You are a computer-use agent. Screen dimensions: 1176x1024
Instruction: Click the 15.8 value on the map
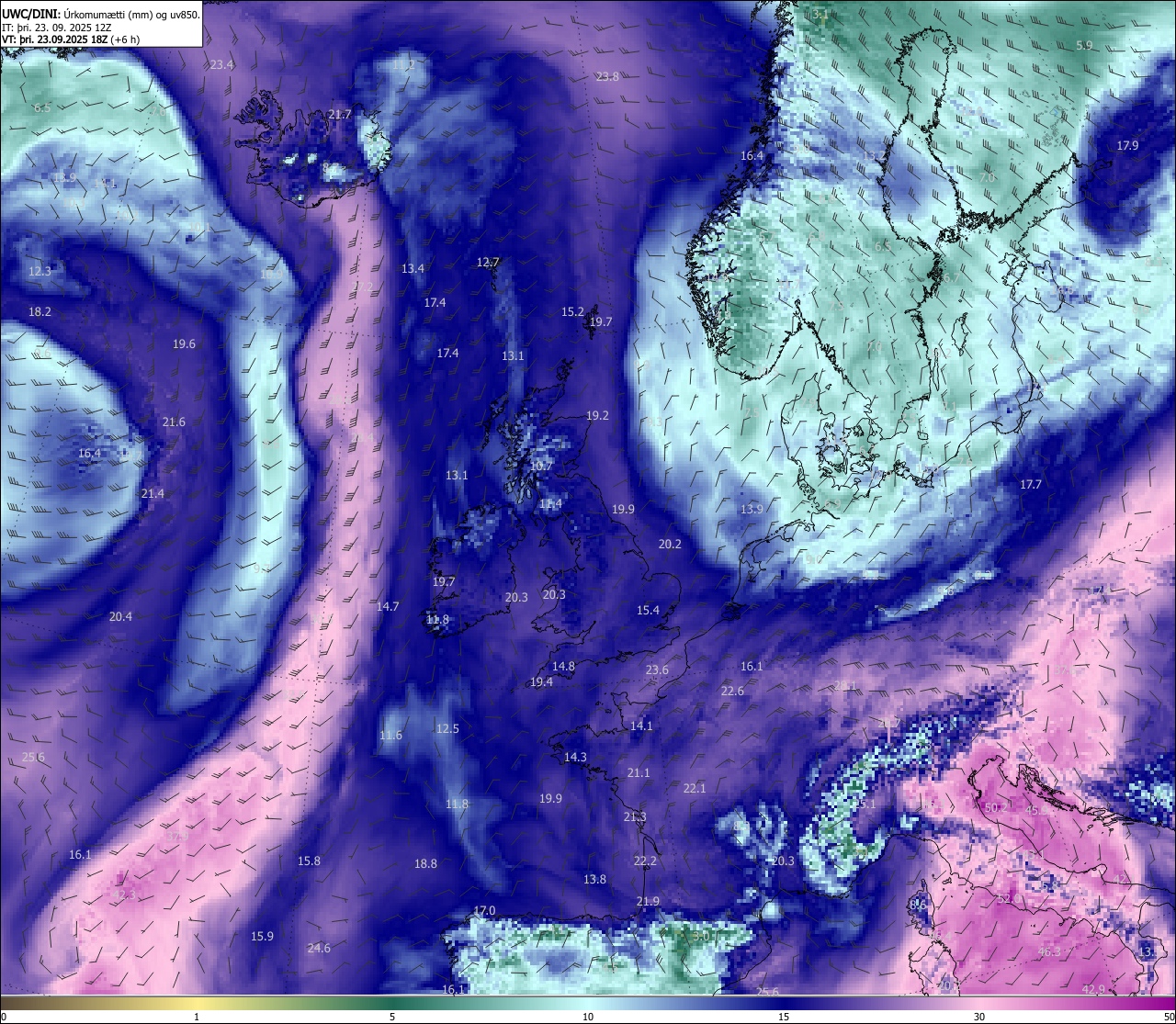[x=309, y=861]
